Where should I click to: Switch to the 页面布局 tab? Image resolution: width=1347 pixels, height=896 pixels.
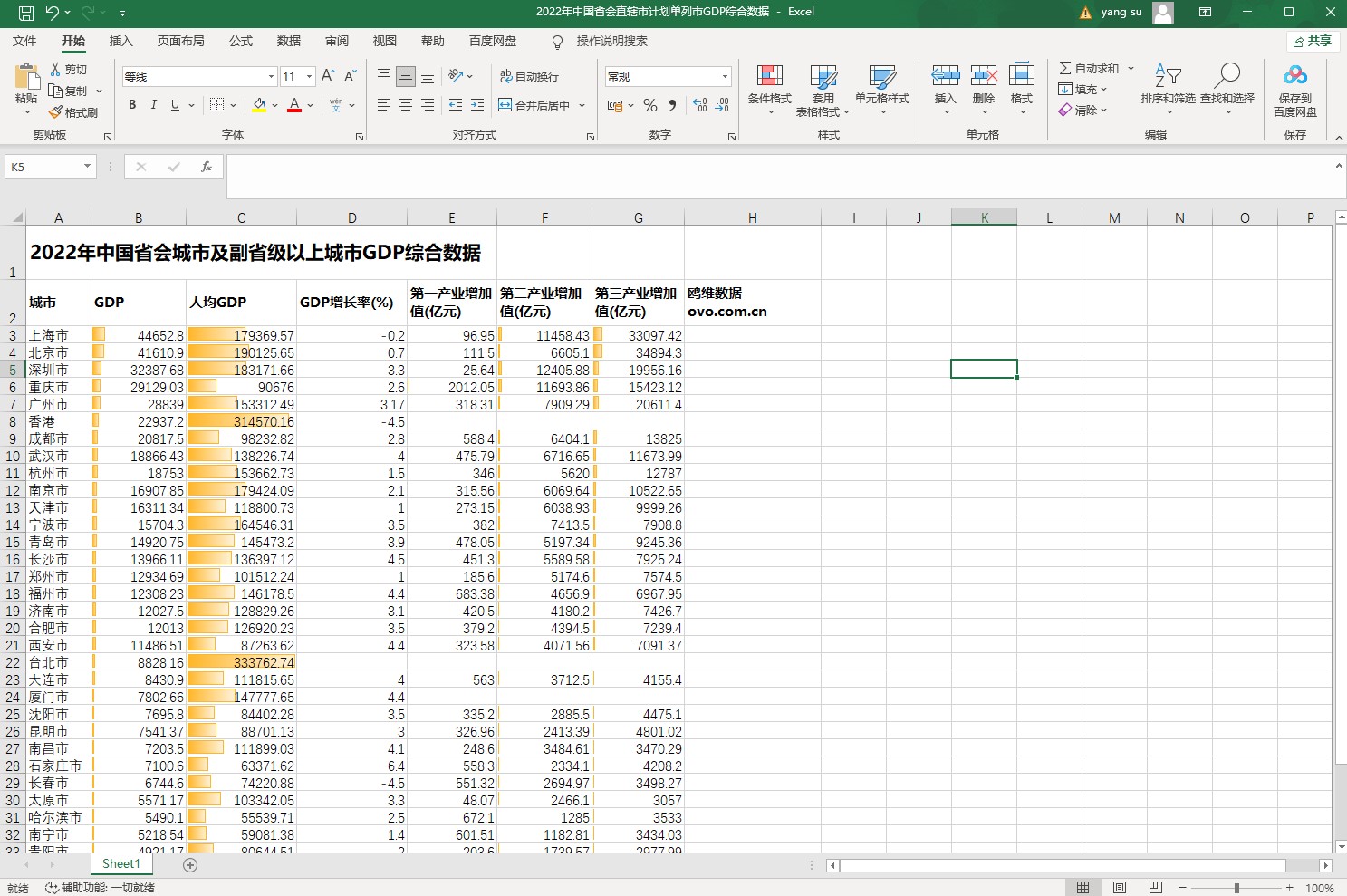pyautogui.click(x=180, y=41)
